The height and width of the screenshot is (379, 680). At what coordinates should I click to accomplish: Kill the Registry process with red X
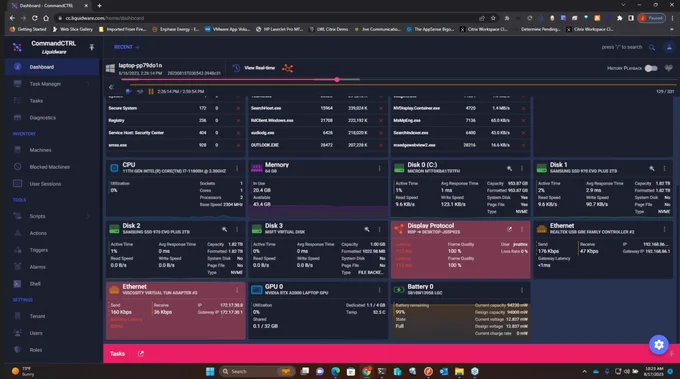coord(238,121)
